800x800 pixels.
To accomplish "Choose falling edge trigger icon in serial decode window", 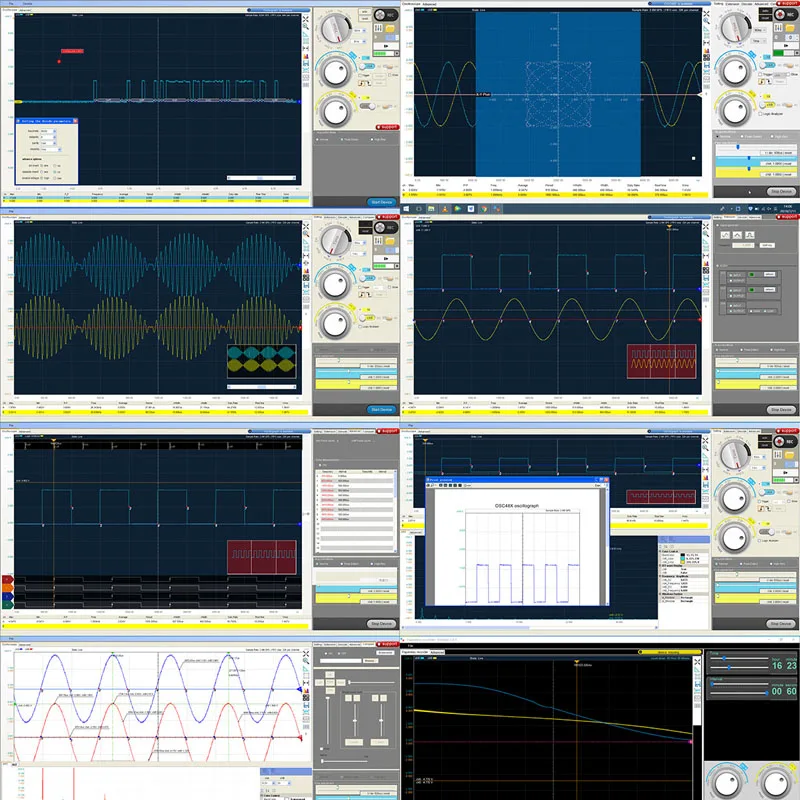I will pos(368,83).
